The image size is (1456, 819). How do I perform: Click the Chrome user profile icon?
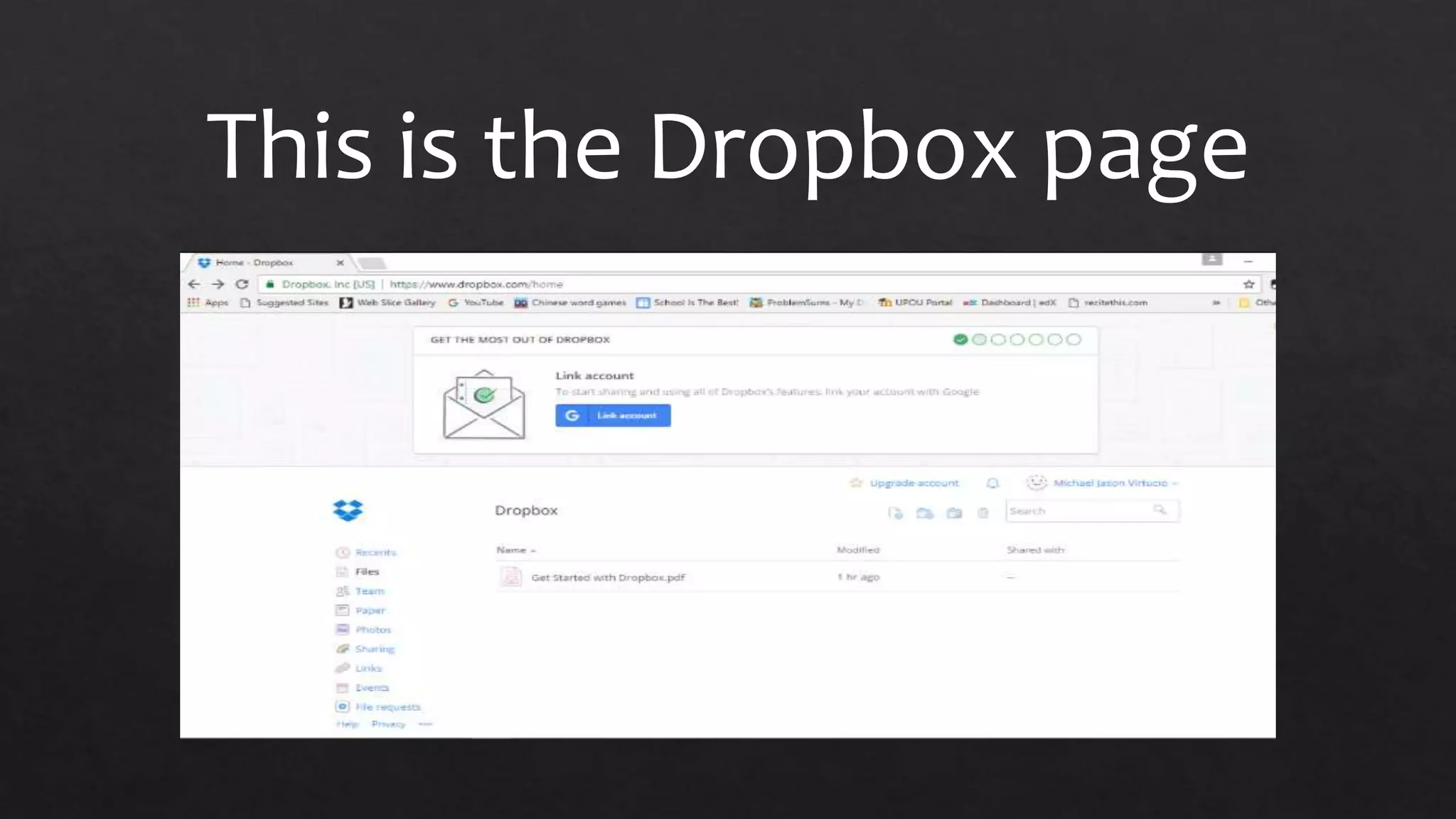pyautogui.click(x=1212, y=259)
